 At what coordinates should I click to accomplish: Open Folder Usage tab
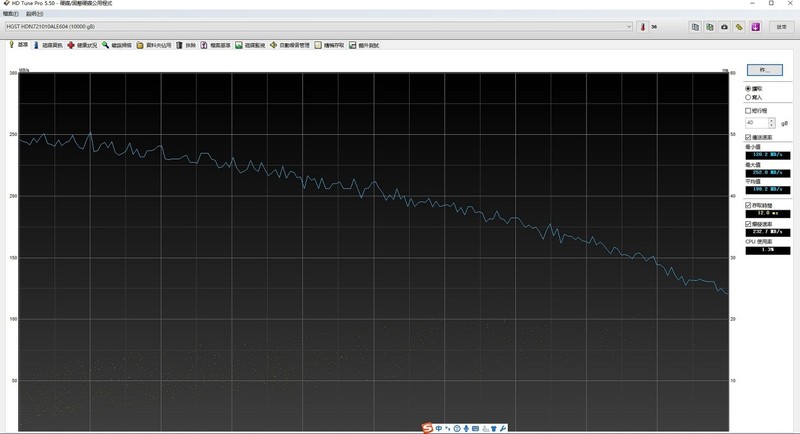154,45
